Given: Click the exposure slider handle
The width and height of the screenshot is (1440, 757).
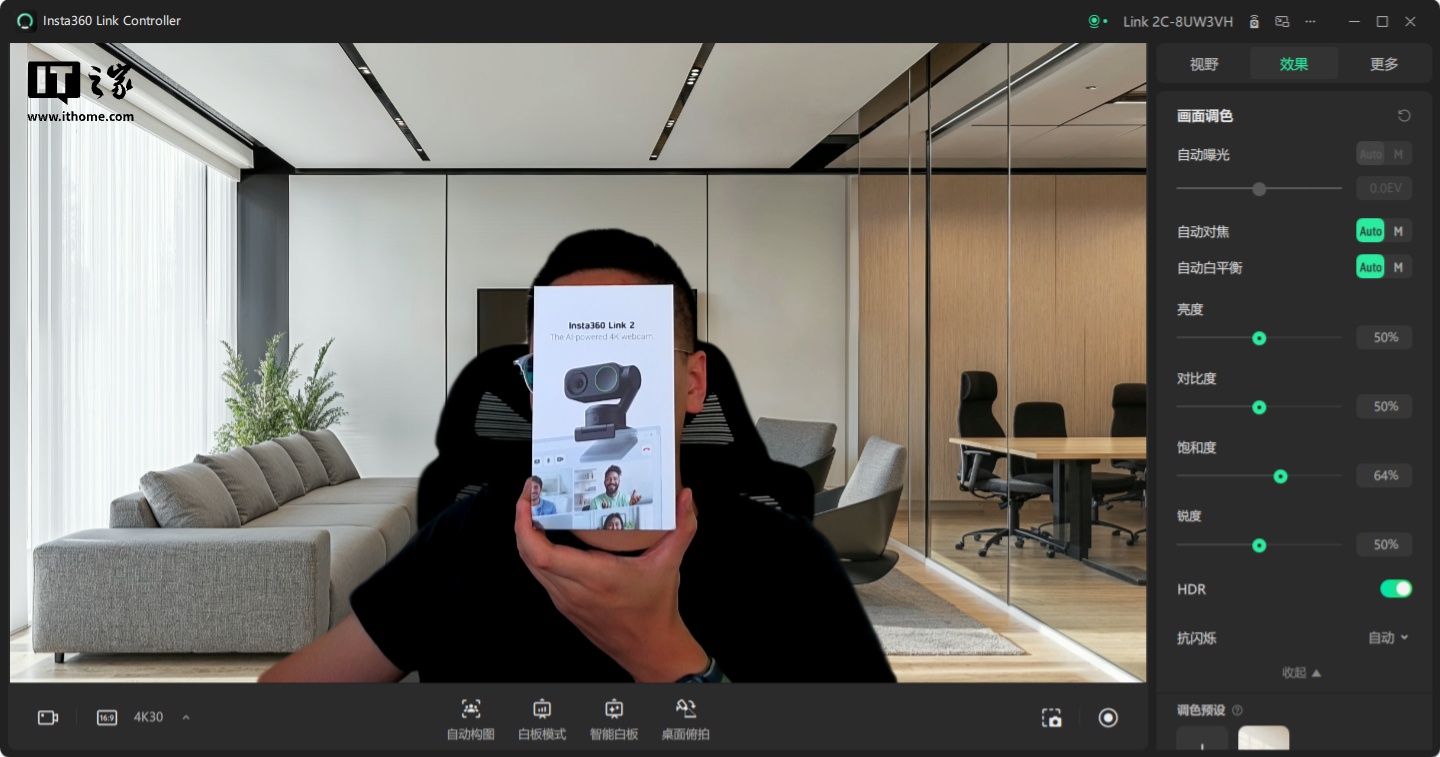Looking at the screenshot, I should coord(1259,189).
